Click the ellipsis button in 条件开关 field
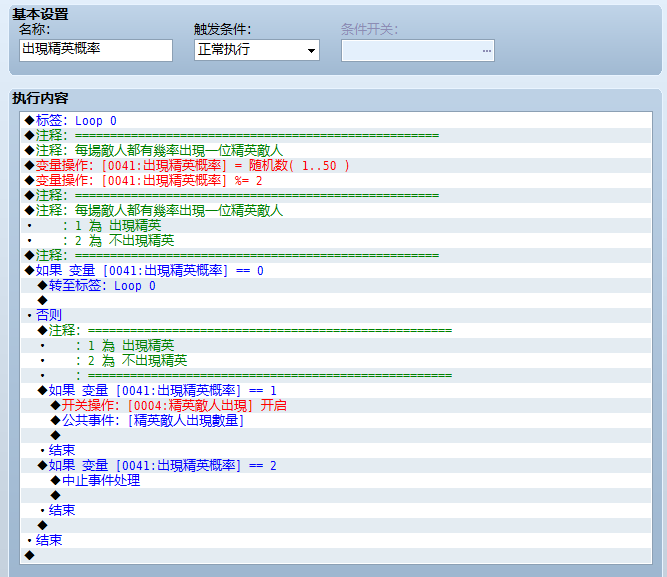 [x=487, y=51]
